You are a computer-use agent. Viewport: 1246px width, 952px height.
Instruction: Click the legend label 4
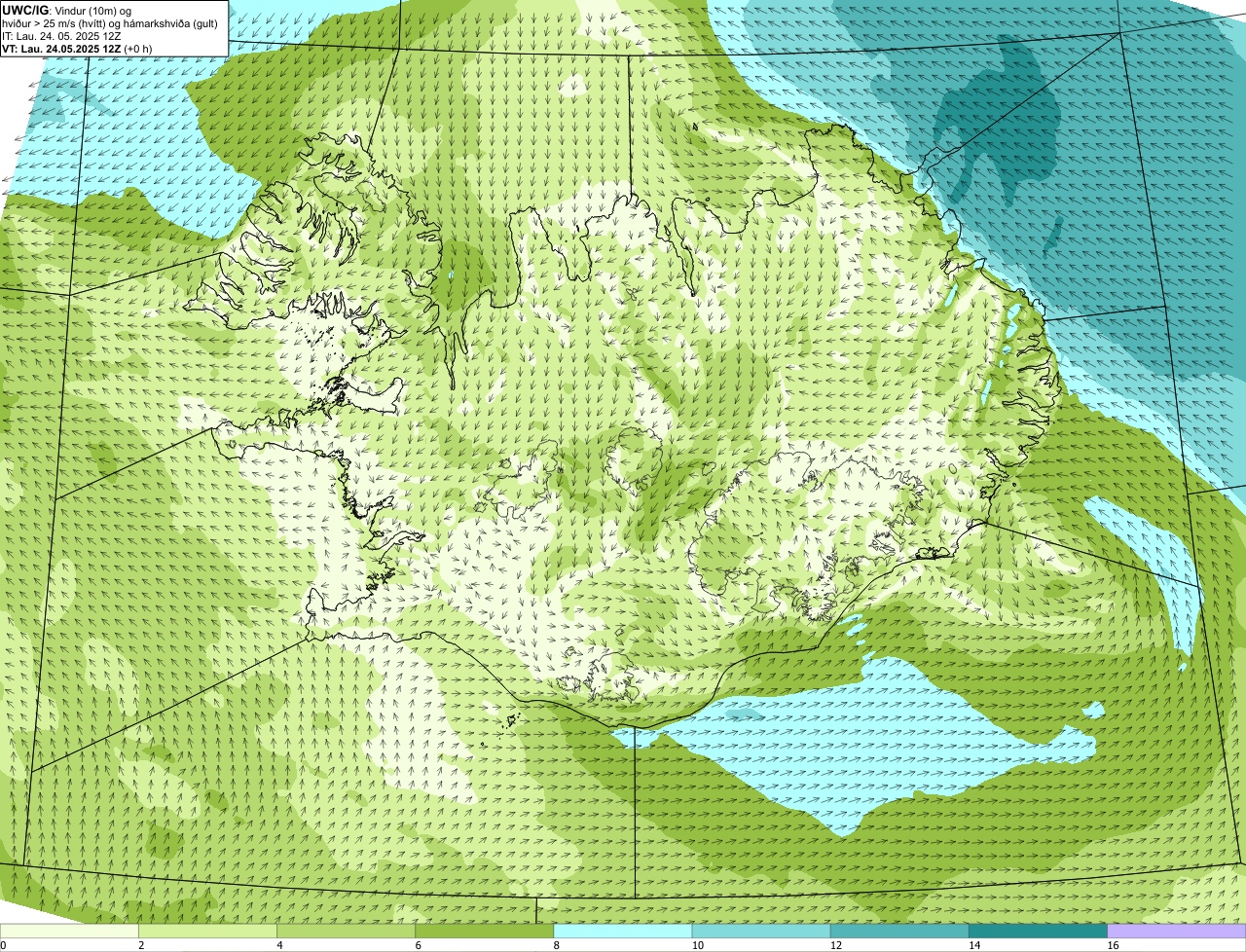[x=279, y=945]
